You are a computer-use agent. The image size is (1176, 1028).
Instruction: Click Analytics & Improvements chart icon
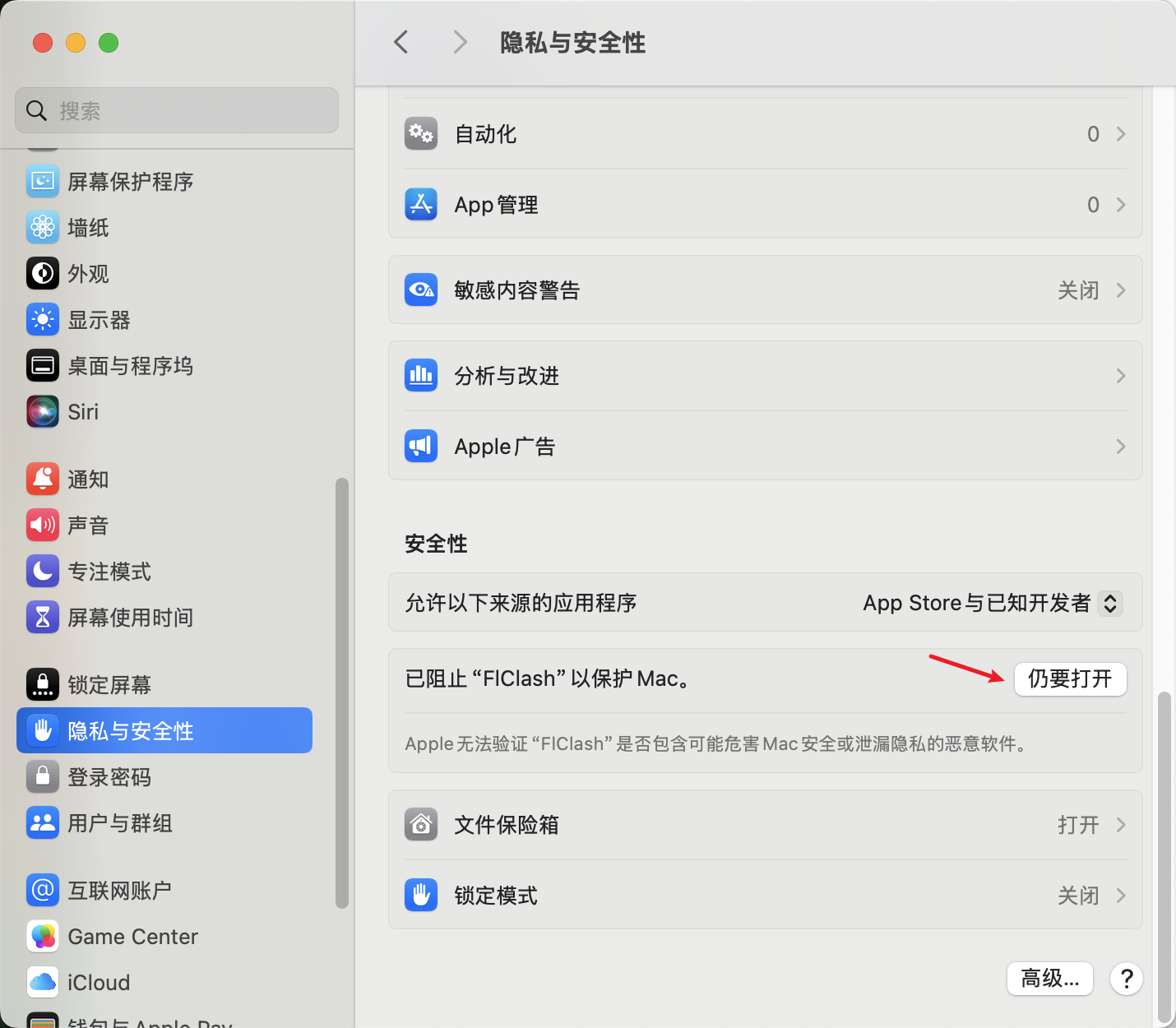pyautogui.click(x=421, y=376)
